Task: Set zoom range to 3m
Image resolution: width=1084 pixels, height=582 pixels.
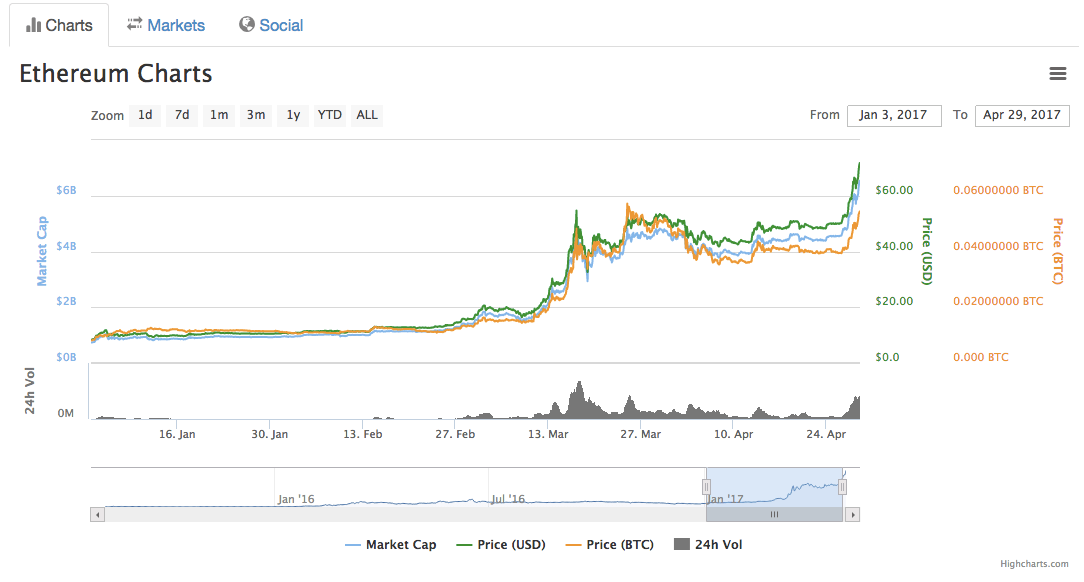Action: [x=256, y=115]
